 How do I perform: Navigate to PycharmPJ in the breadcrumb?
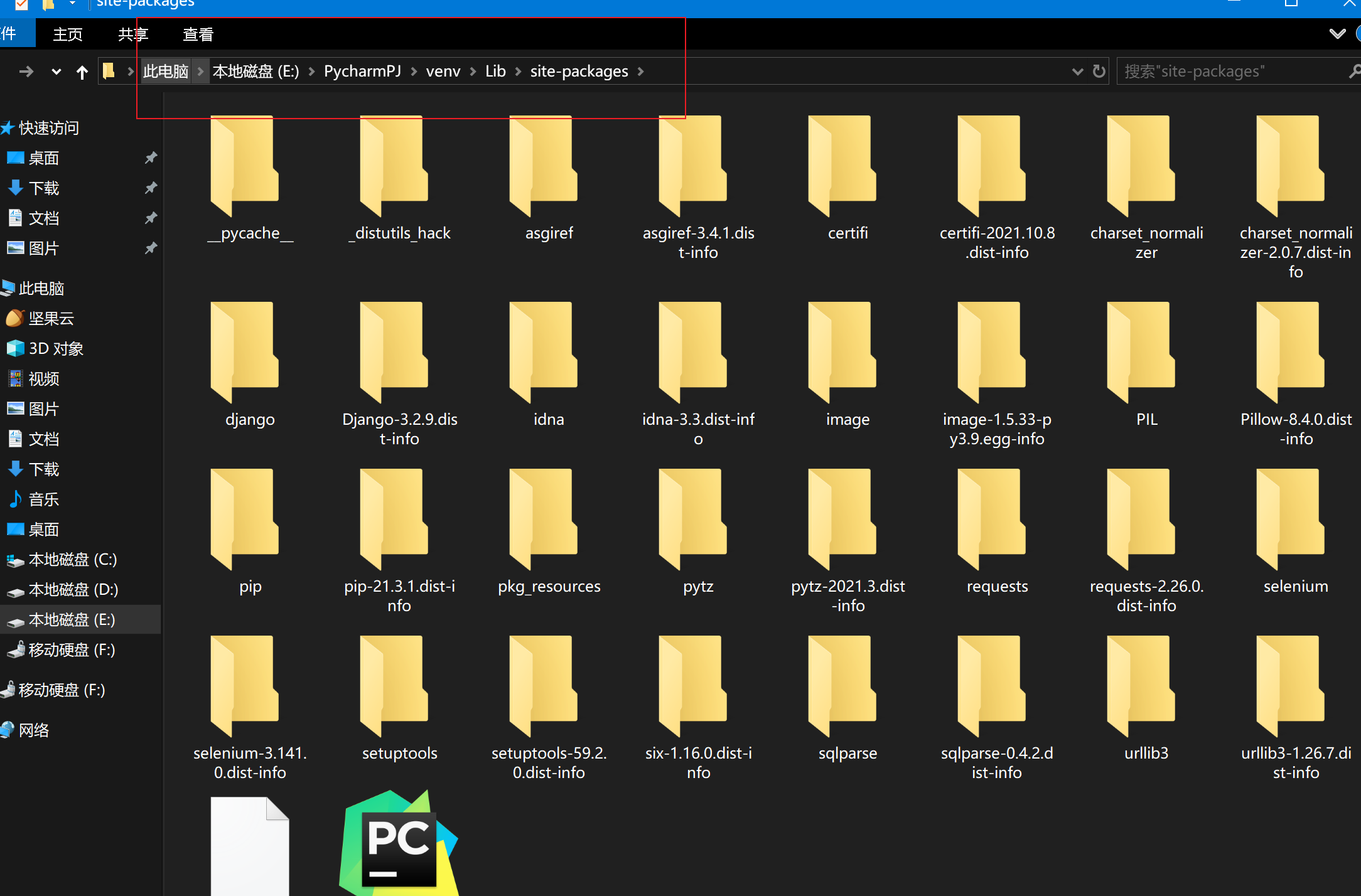[x=362, y=72]
